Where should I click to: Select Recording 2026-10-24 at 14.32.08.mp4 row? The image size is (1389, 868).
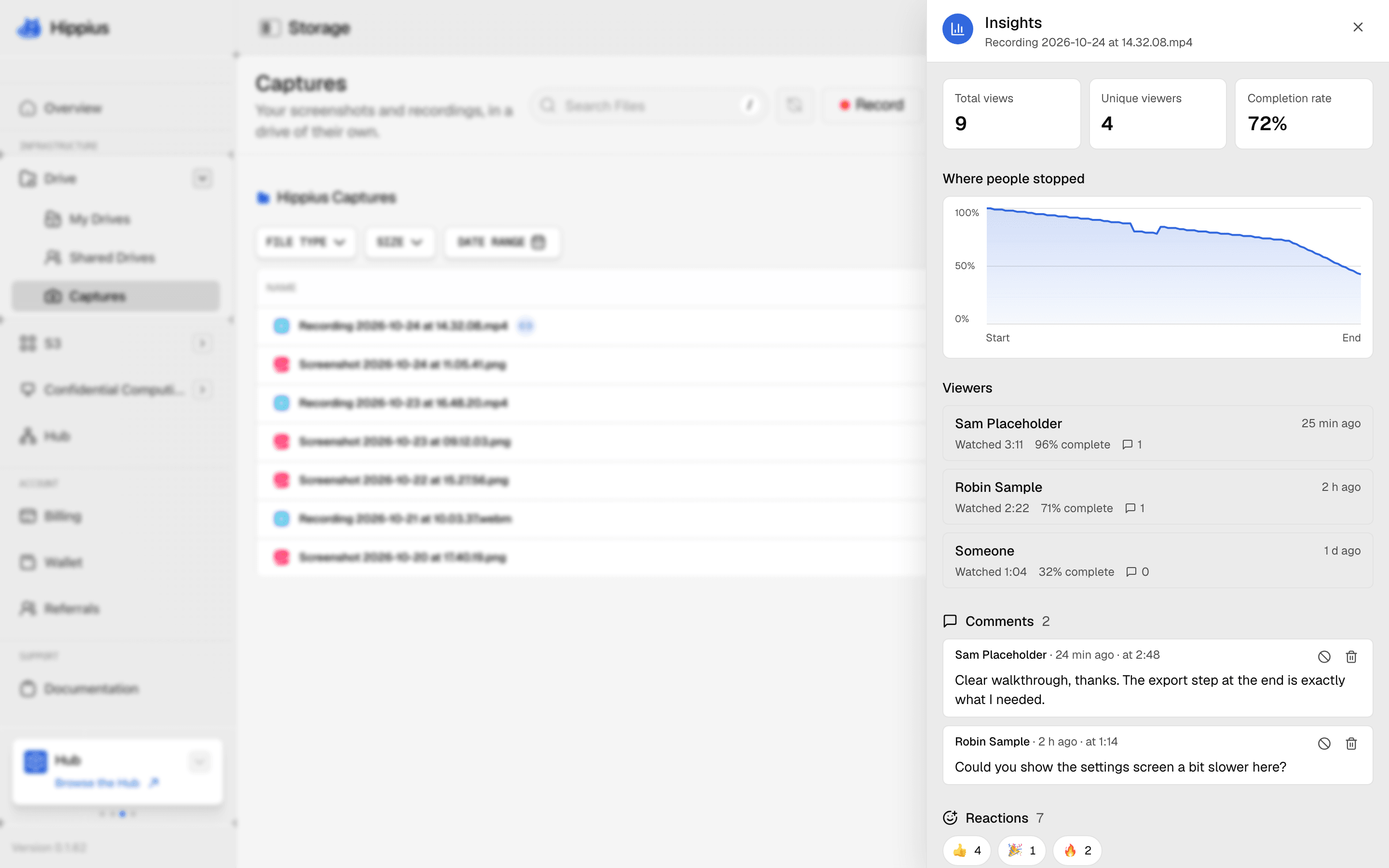point(591,326)
